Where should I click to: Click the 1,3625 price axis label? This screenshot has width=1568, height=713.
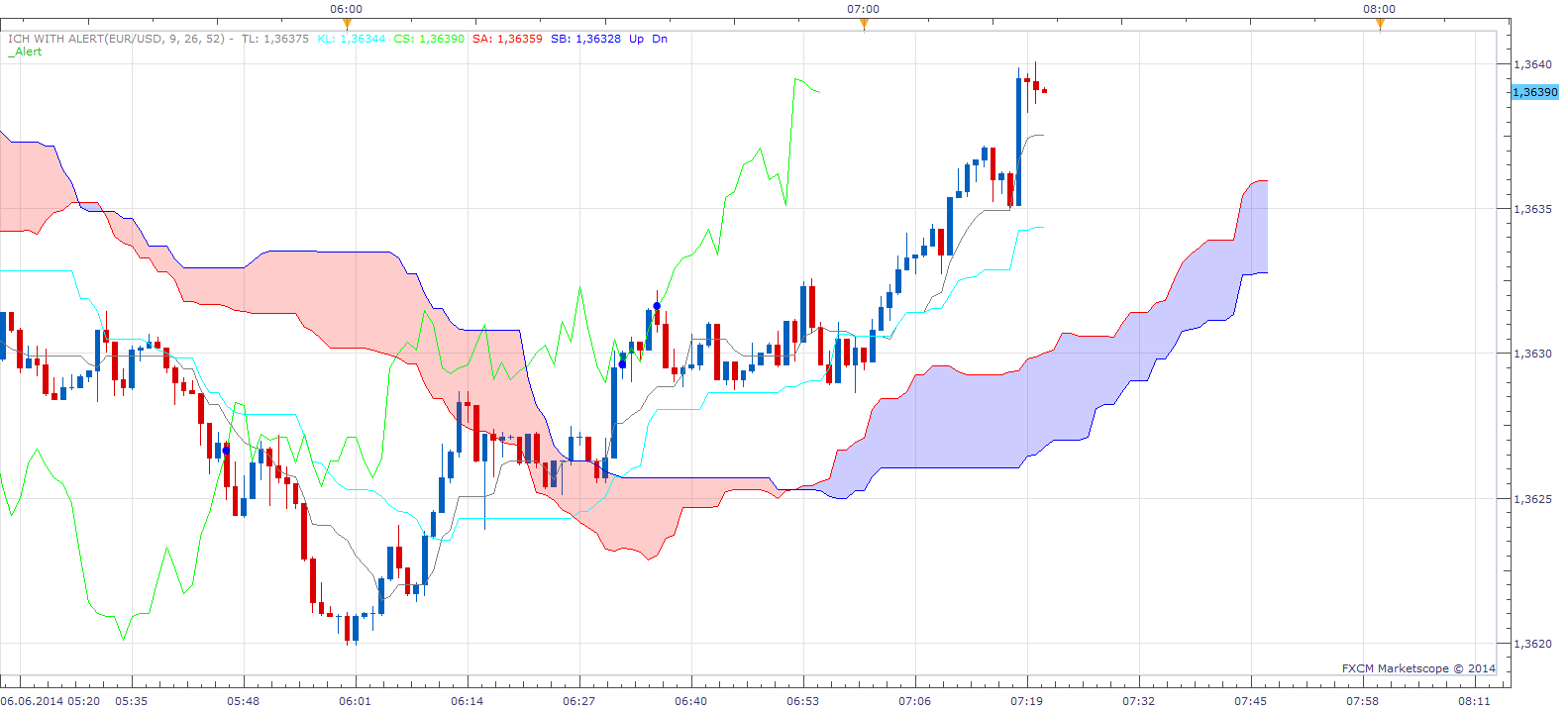pos(1532,499)
